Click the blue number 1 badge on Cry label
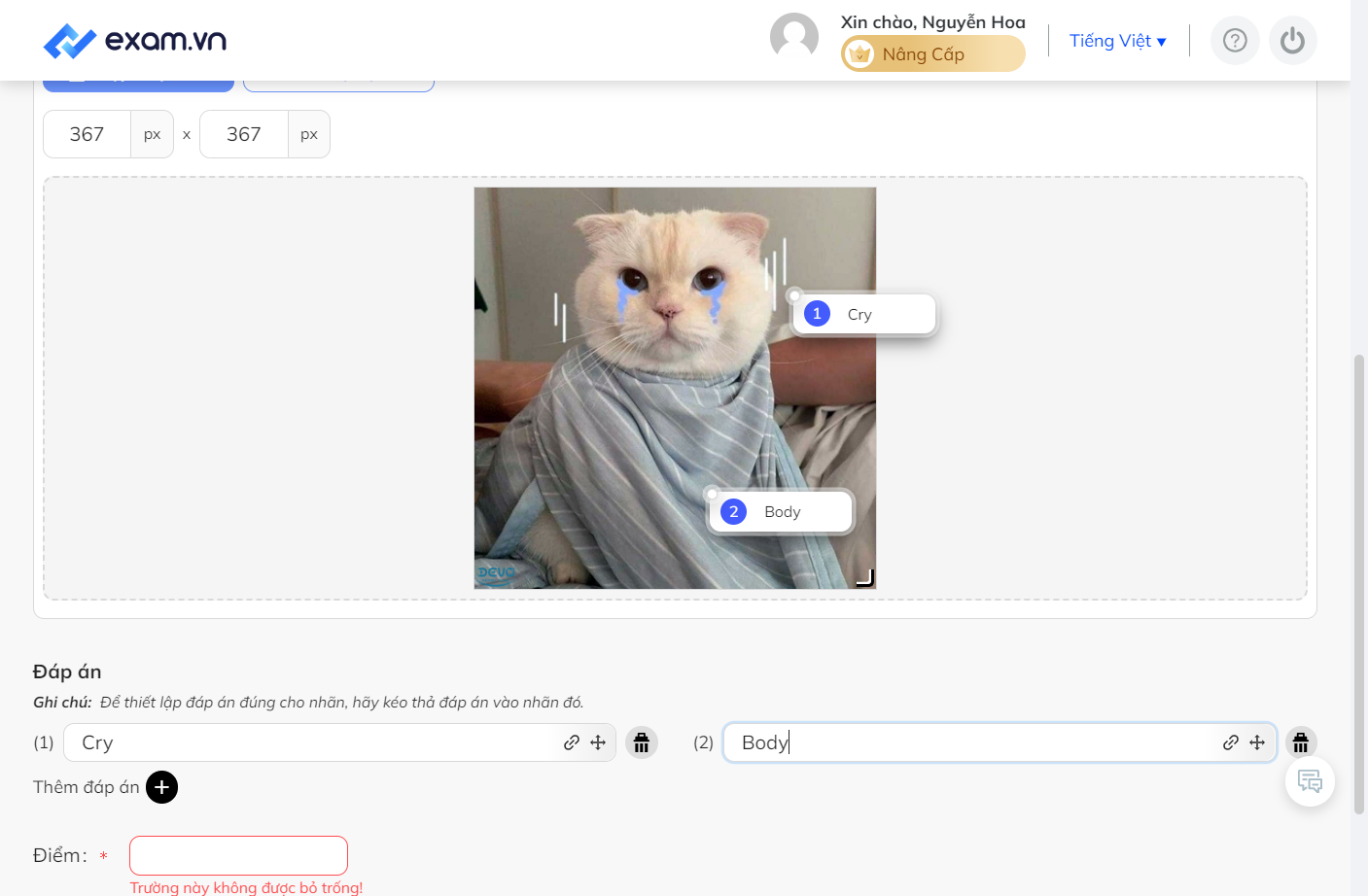 [x=818, y=314]
